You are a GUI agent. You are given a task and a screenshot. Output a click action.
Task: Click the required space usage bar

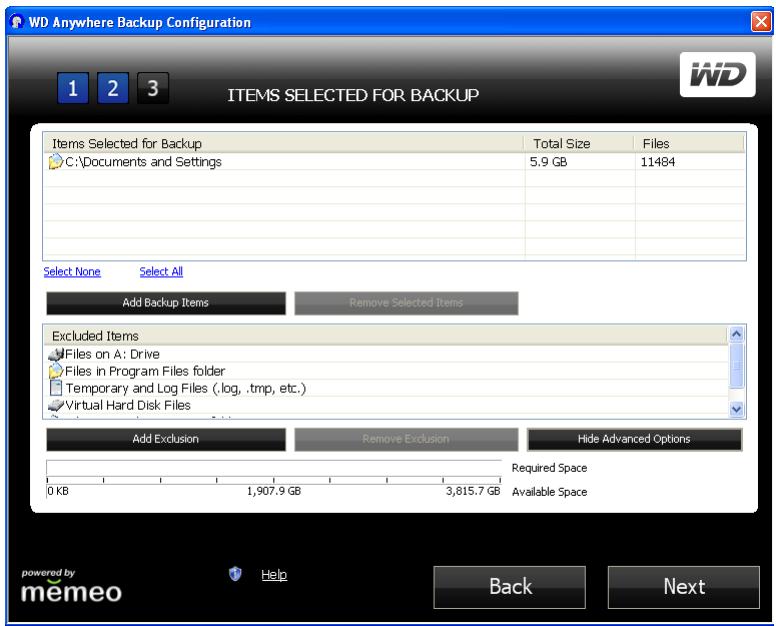click(274, 468)
